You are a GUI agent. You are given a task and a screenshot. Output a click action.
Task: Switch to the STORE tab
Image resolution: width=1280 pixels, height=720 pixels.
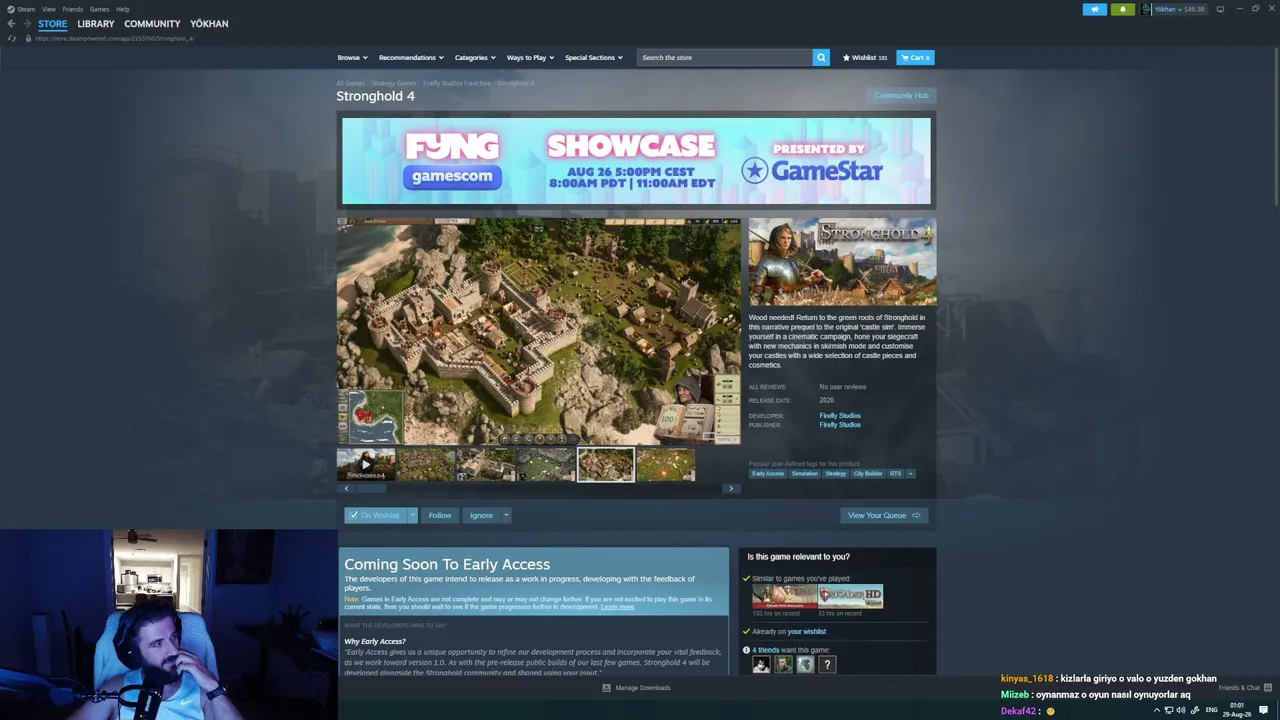point(53,24)
